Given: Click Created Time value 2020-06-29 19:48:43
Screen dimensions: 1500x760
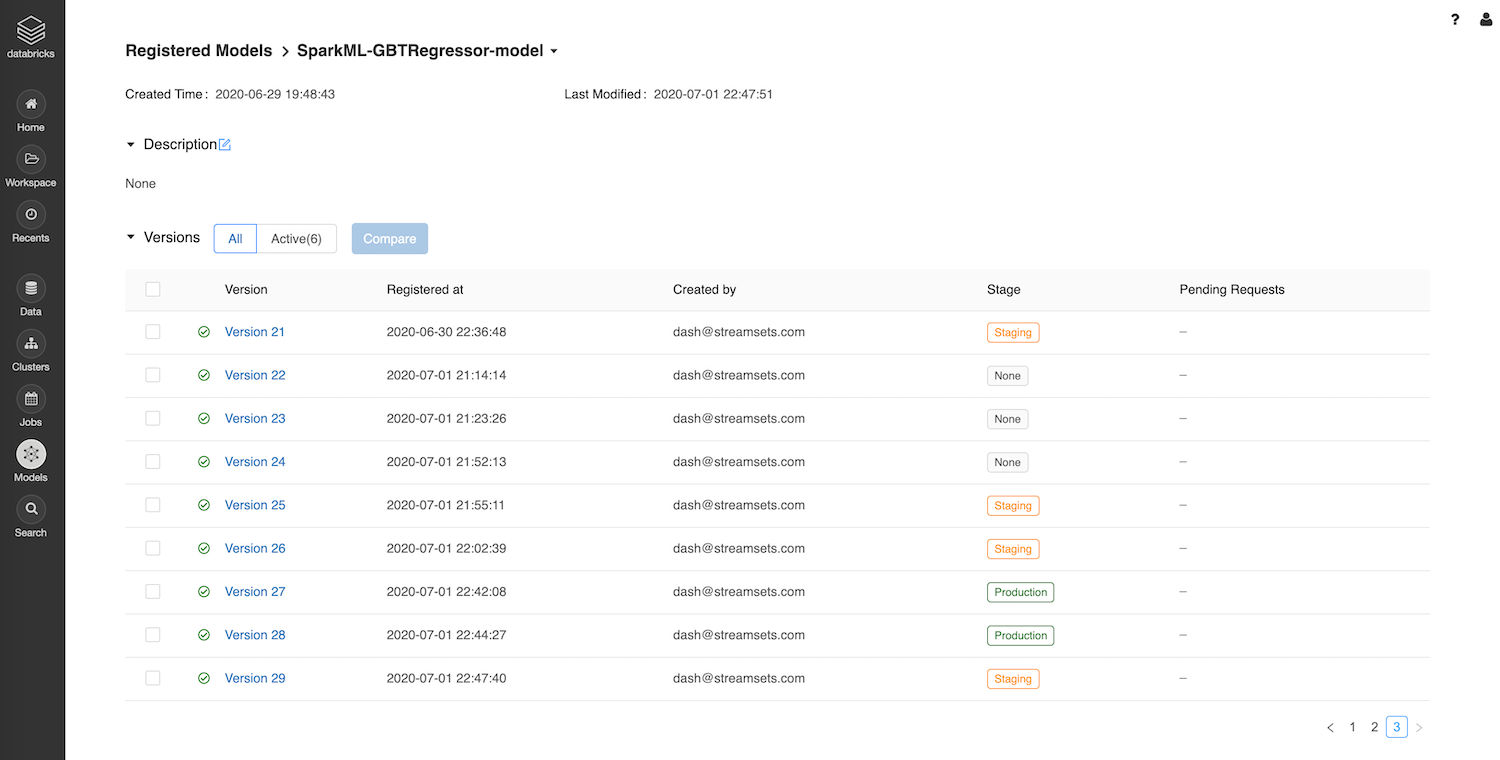Looking at the screenshot, I should (x=275, y=94).
